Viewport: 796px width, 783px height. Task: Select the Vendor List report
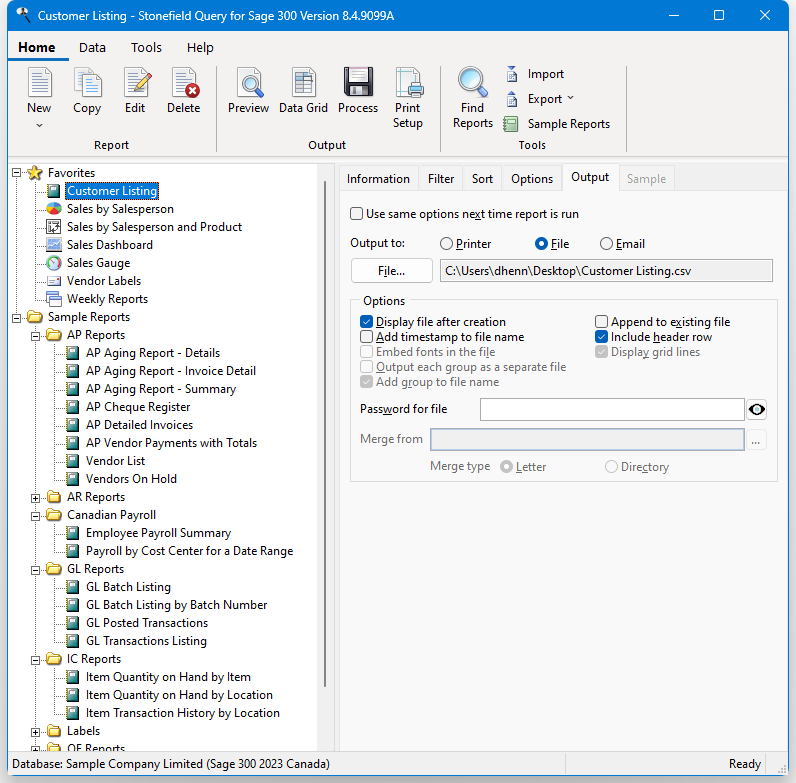(x=115, y=461)
